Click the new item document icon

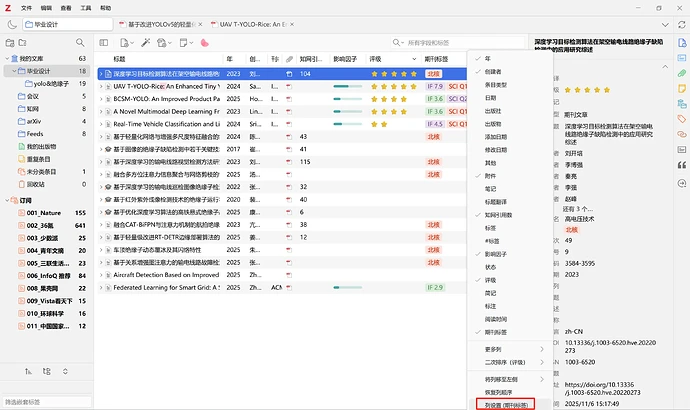[125, 43]
